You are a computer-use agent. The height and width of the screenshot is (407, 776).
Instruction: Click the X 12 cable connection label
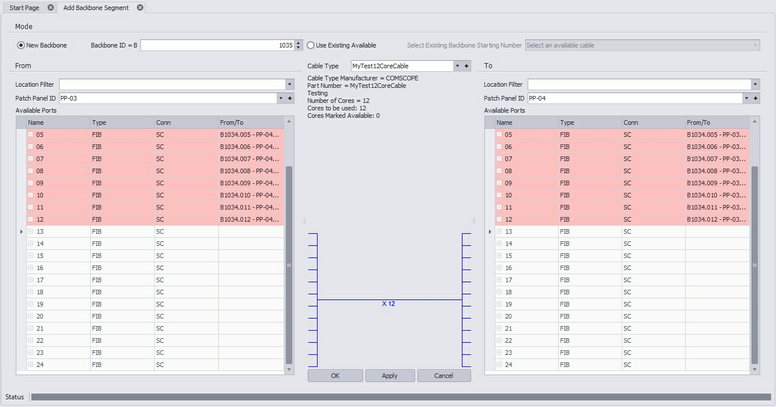(388, 304)
